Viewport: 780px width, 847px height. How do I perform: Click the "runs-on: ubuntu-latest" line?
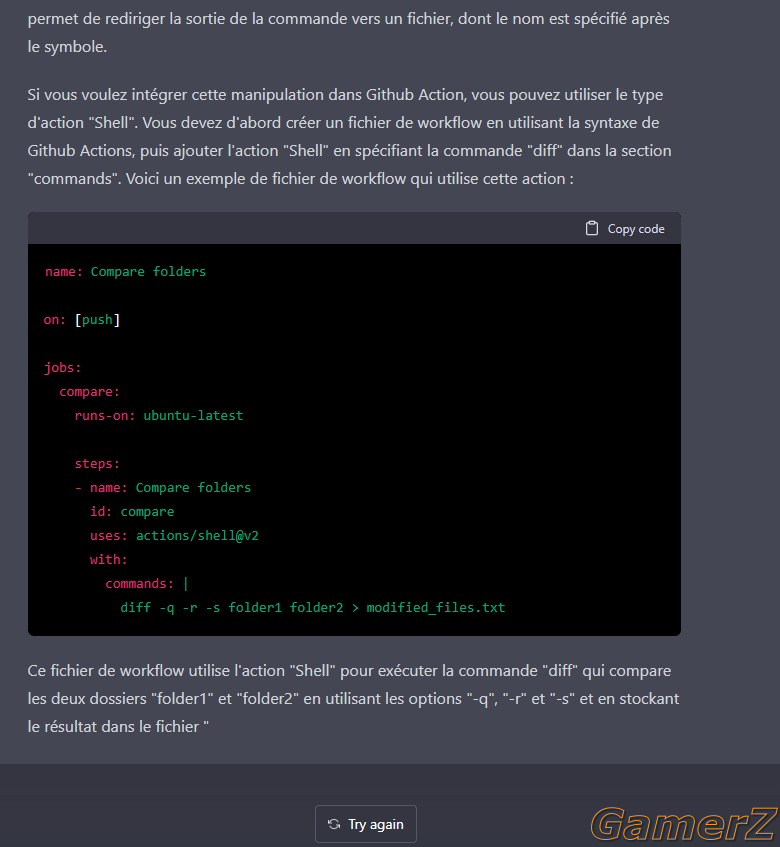159,415
